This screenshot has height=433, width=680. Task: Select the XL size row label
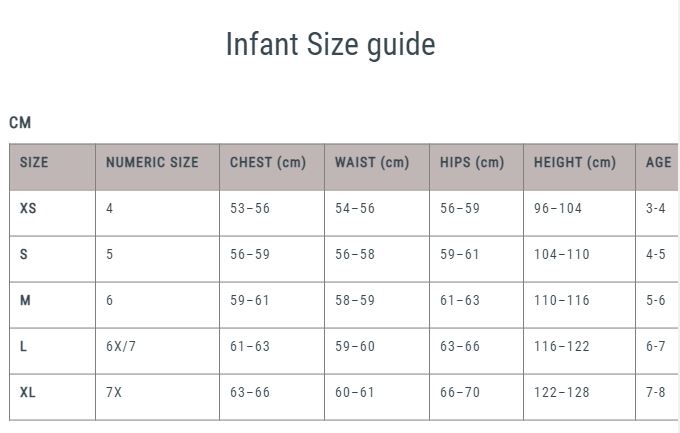[28, 392]
